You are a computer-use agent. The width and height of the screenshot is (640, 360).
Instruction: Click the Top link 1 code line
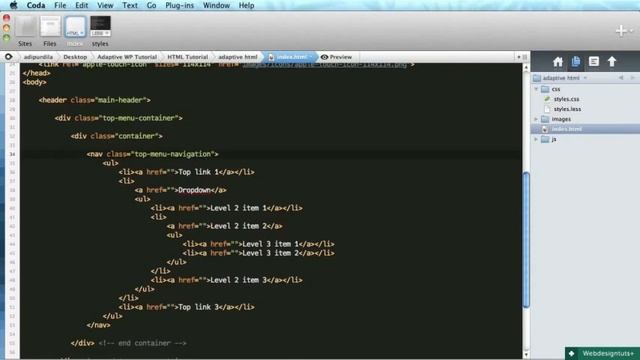pos(187,172)
